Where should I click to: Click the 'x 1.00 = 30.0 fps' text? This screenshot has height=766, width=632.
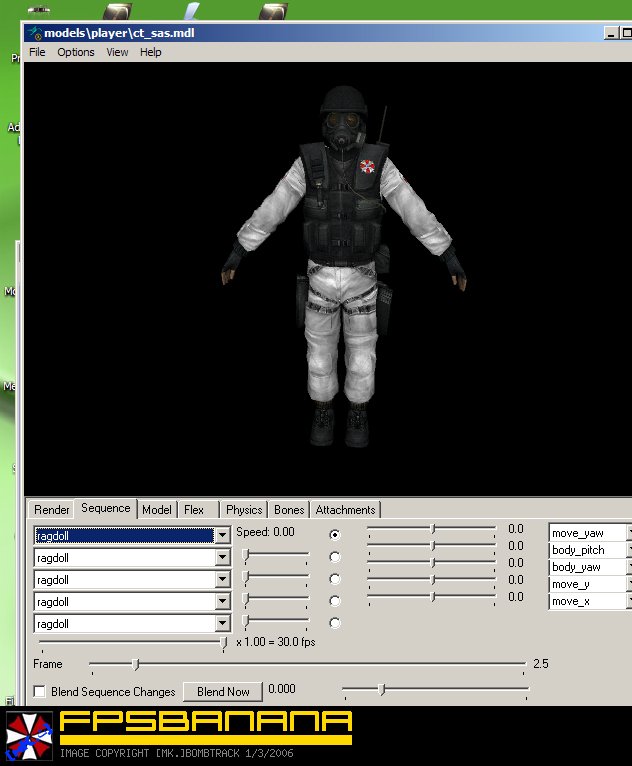pos(275,642)
